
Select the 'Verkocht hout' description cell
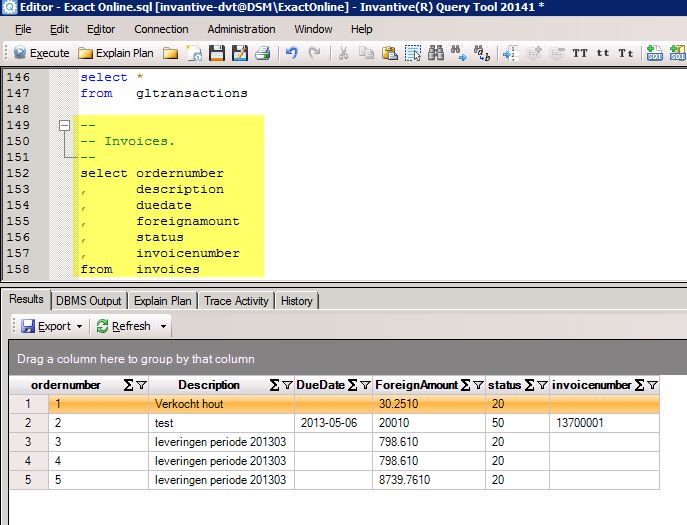[x=222, y=404]
